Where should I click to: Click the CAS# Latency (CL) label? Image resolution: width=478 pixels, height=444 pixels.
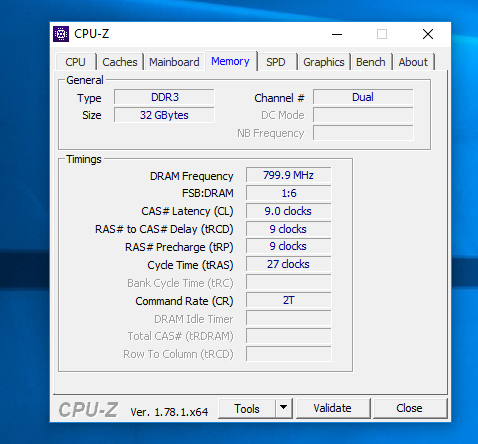pyautogui.click(x=187, y=211)
